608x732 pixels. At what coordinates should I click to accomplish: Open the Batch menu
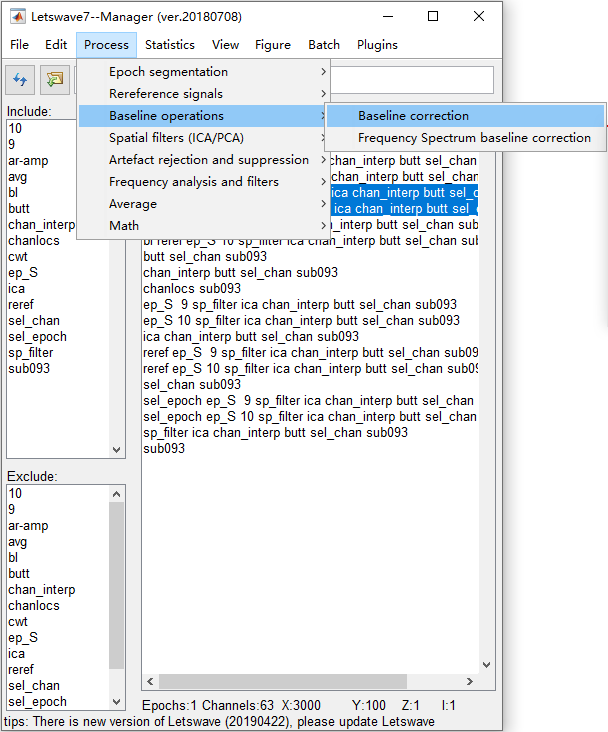tap(324, 45)
